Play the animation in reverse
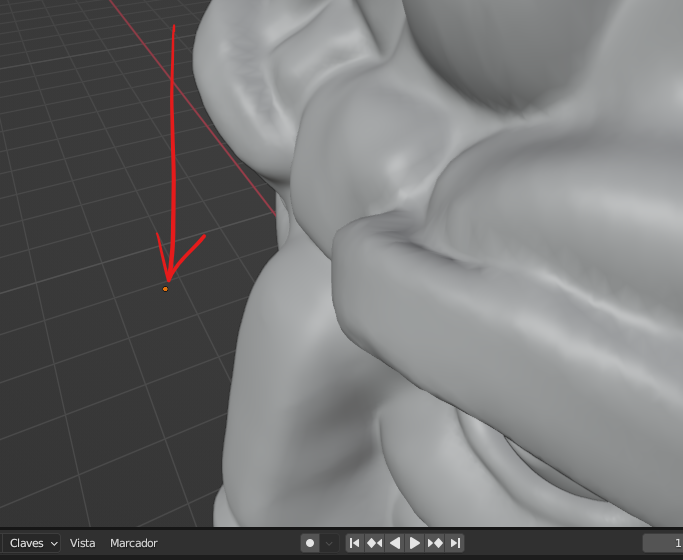This screenshot has height=560, width=683. click(395, 543)
